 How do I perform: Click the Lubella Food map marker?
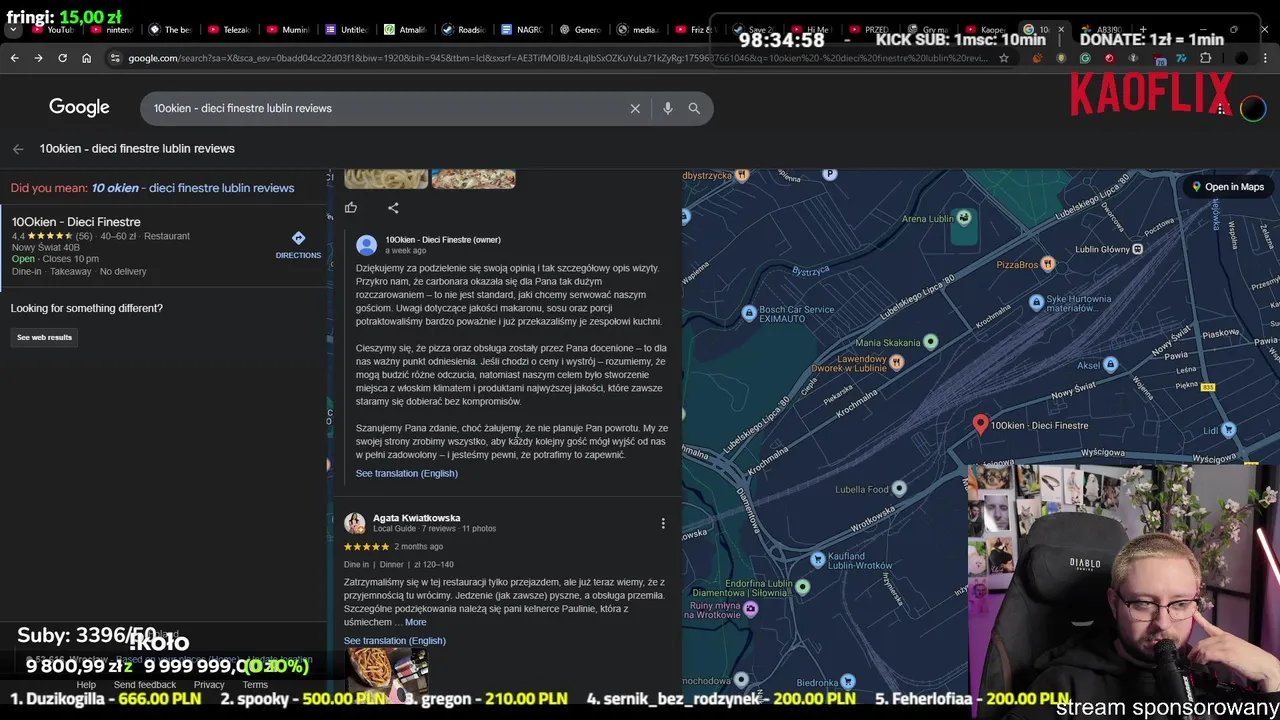[899, 489]
